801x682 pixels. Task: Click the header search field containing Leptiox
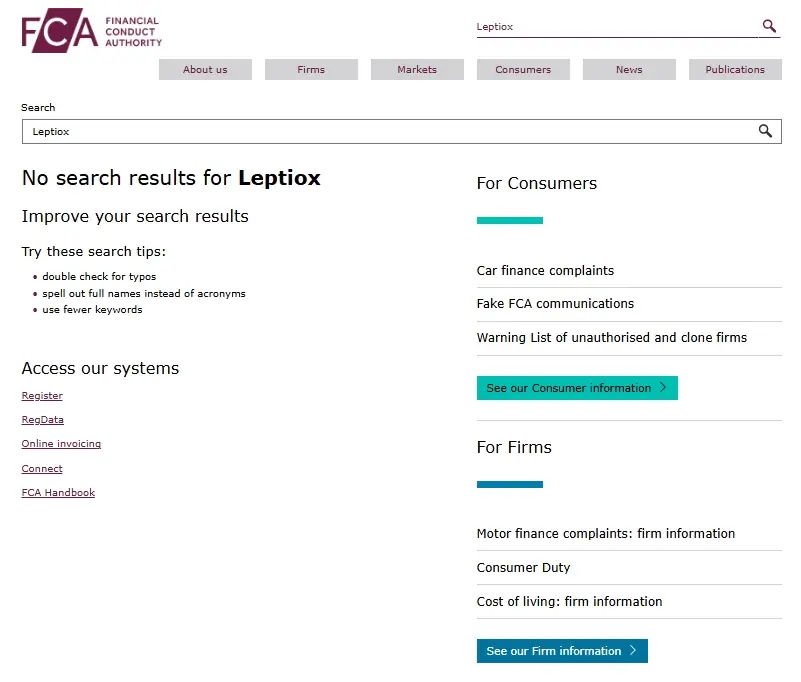coord(615,27)
